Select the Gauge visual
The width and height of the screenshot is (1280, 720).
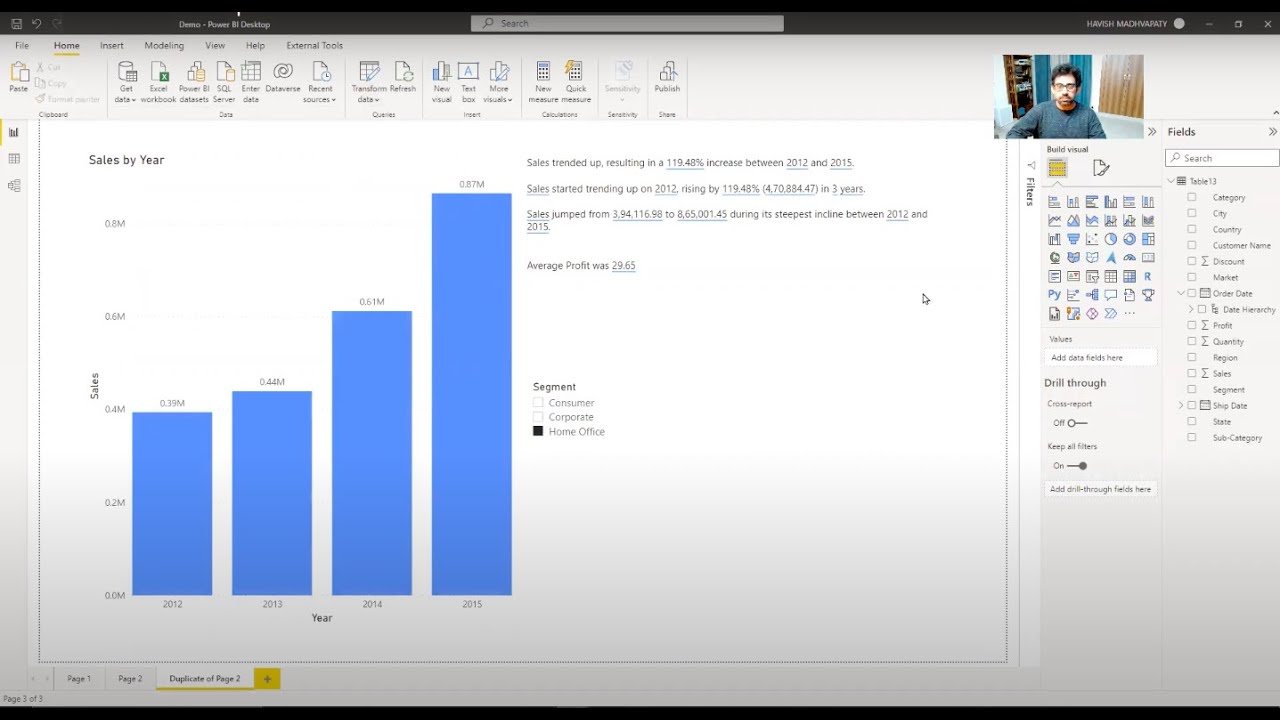(1129, 257)
